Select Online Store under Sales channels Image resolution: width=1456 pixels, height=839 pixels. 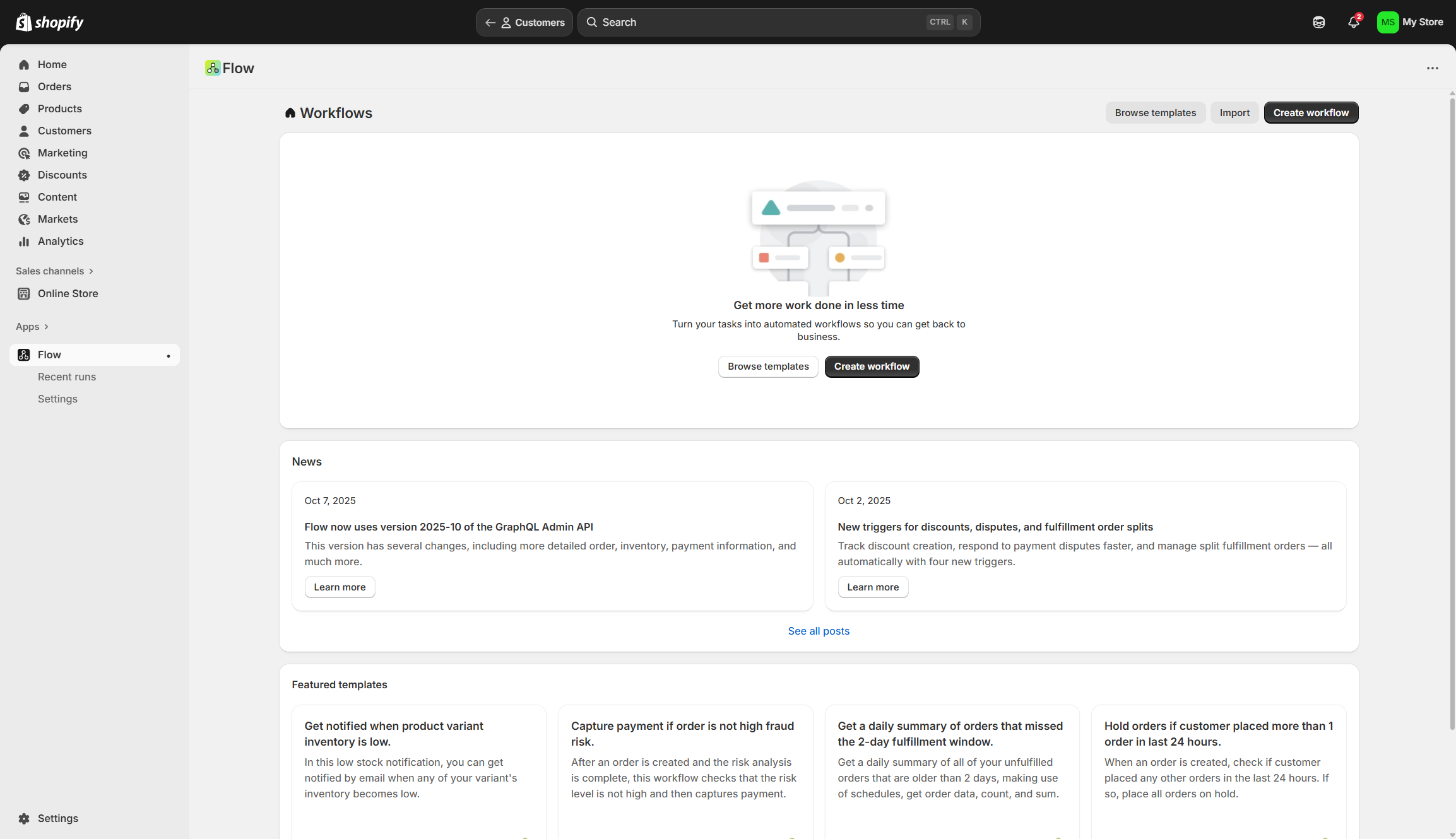(x=68, y=293)
